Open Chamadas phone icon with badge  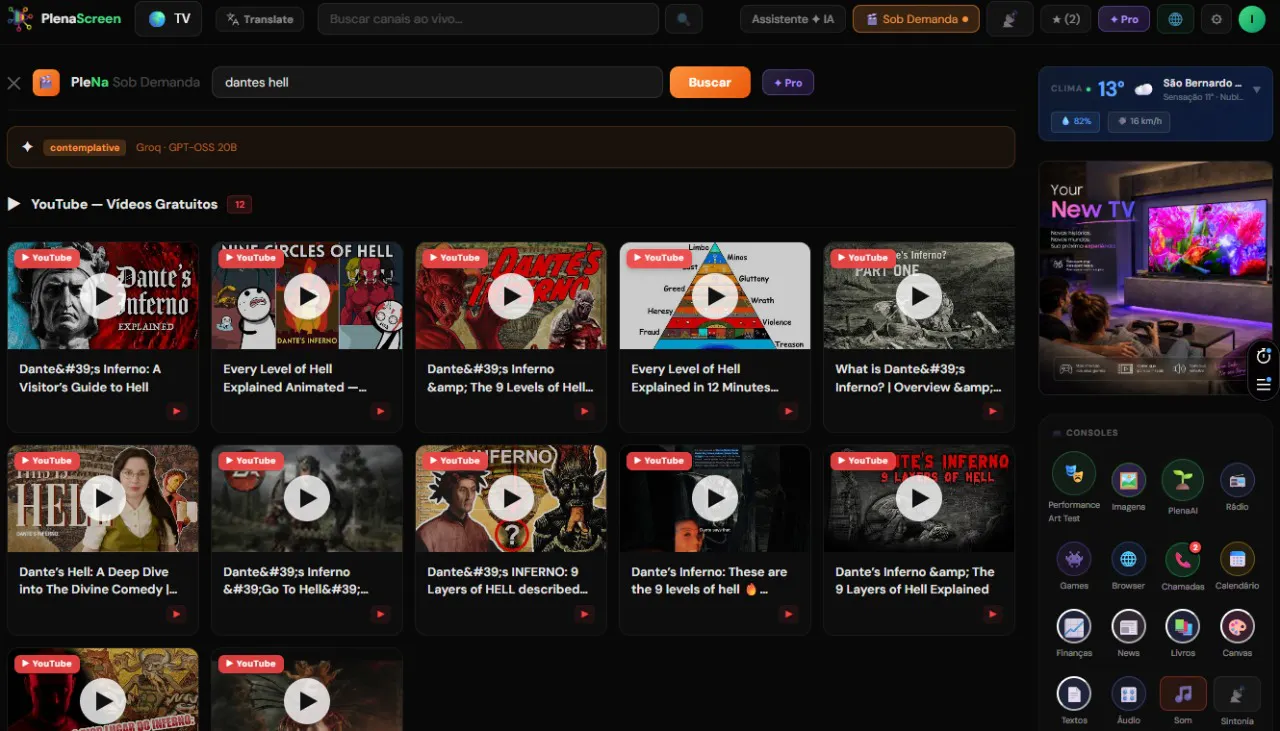[1182, 559]
